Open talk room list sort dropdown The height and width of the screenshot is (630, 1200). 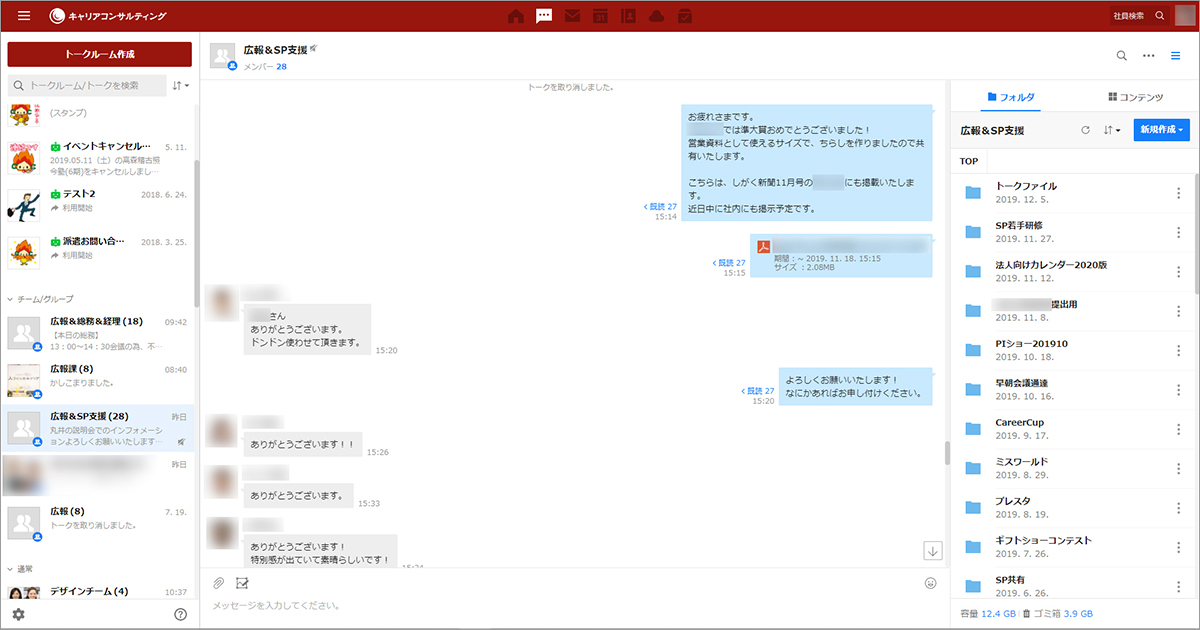click(x=180, y=86)
